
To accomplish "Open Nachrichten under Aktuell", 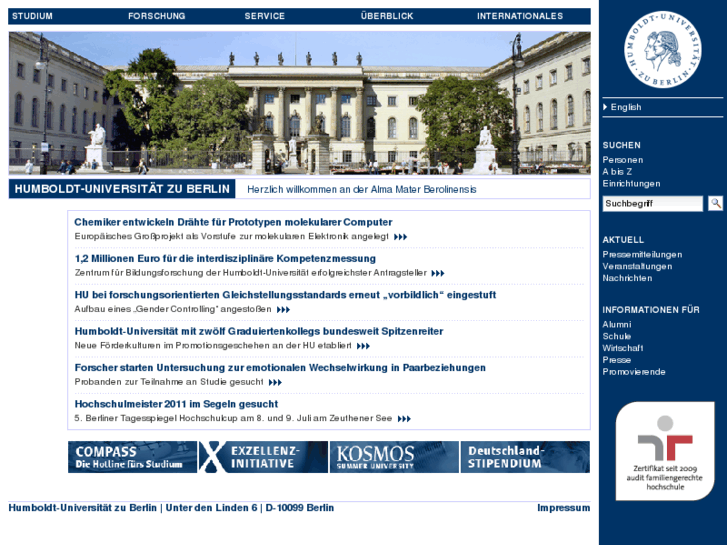I will click(627, 278).
